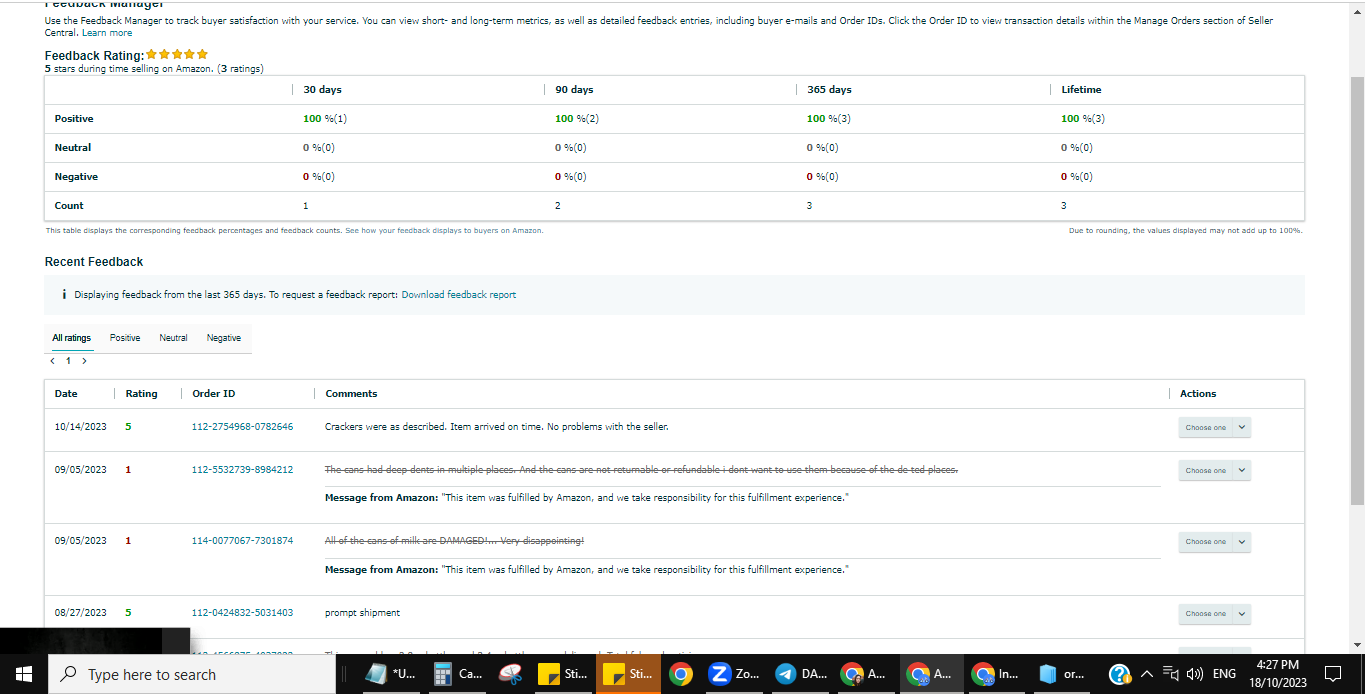The image size is (1365, 694).
Task: Switch to the orange-highlighted Sticky Notes window
Action: (x=628, y=674)
